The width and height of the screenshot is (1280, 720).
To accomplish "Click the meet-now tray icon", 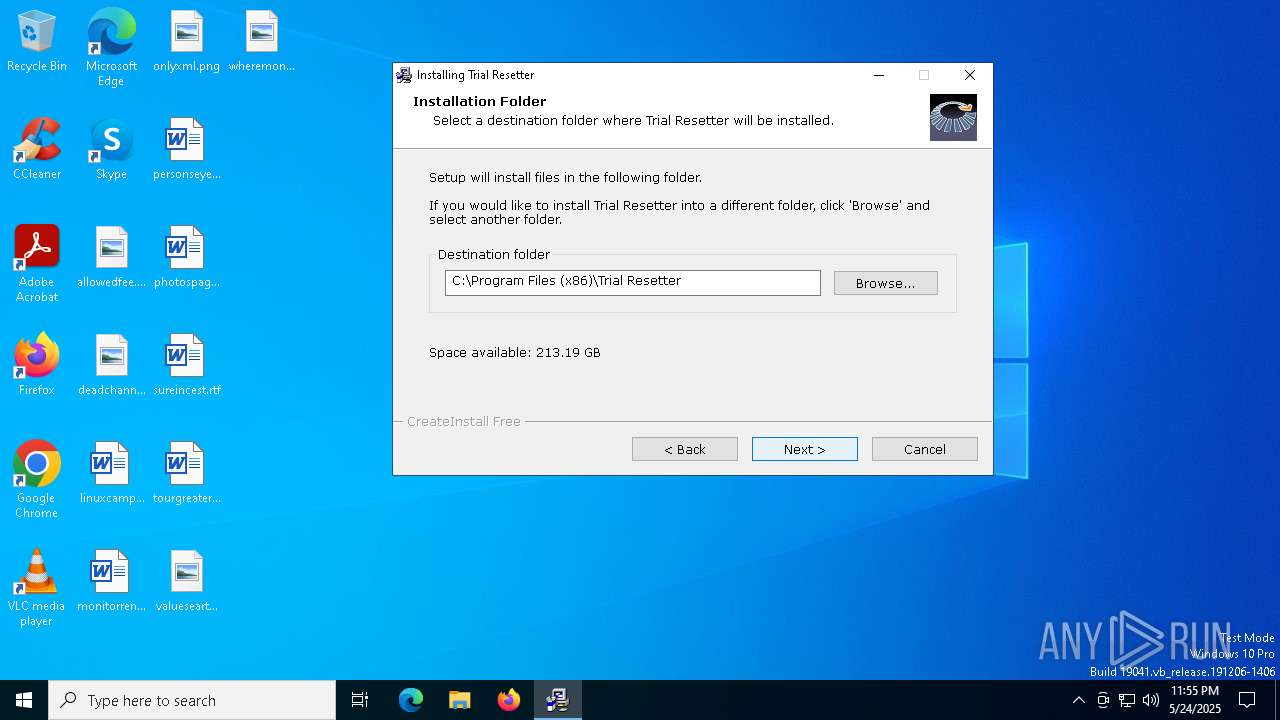I will click(x=1103, y=700).
